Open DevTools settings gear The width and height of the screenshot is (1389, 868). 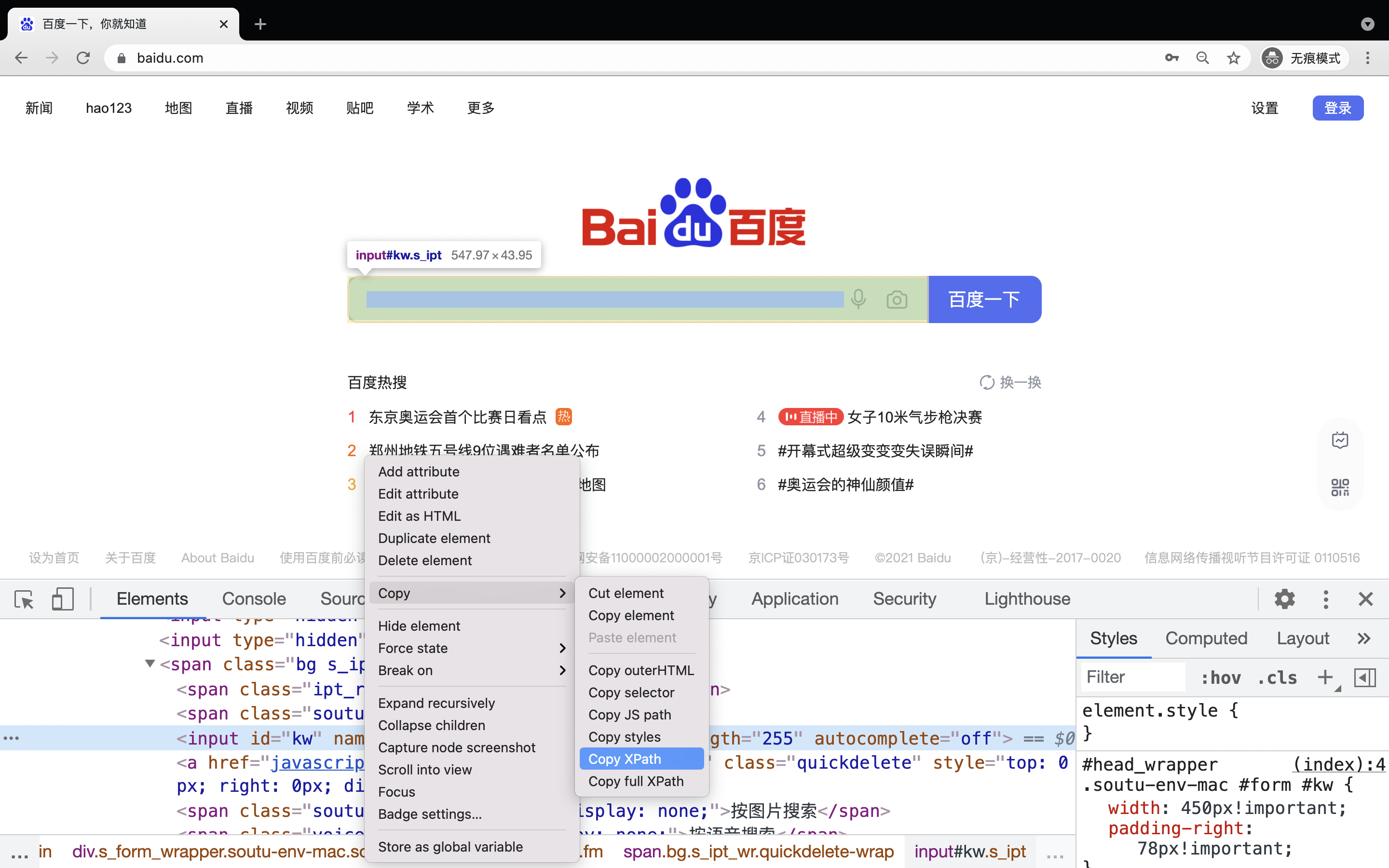(1284, 599)
